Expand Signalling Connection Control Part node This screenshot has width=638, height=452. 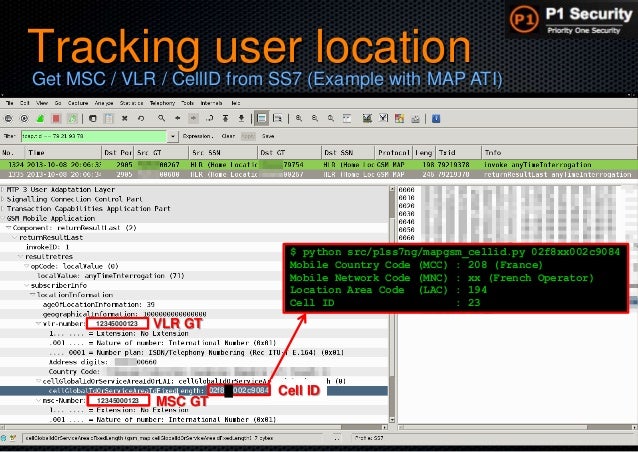point(3,199)
